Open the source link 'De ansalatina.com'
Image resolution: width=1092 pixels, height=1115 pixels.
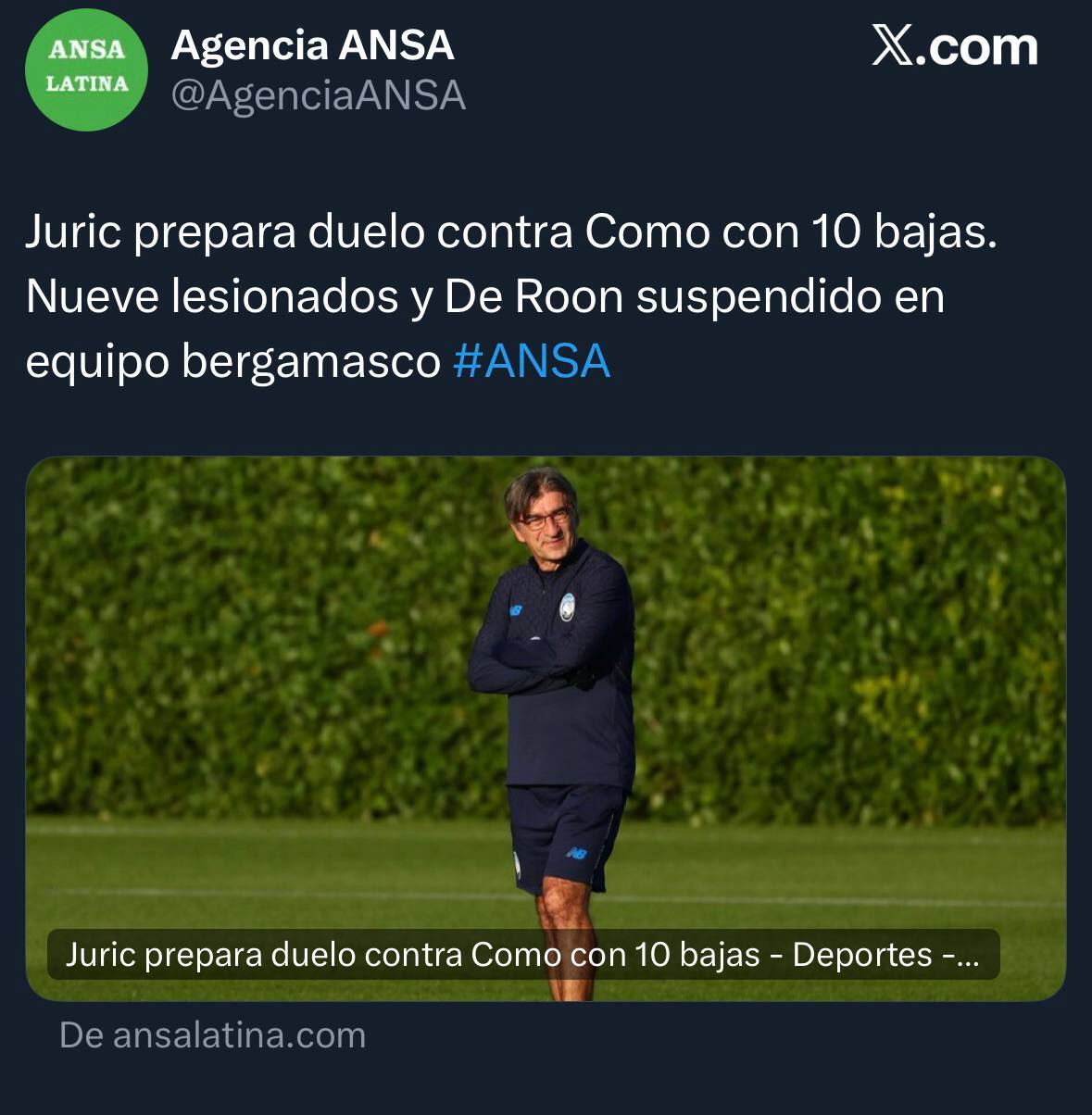(212, 1035)
